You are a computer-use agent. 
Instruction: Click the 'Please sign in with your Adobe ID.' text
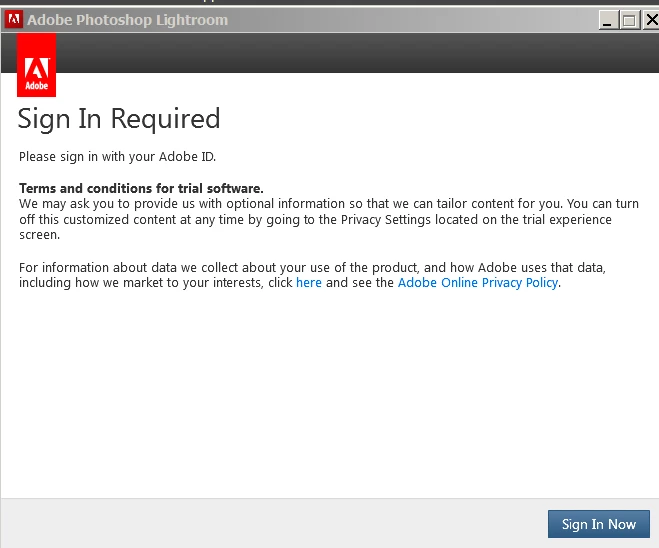pyautogui.click(x=117, y=157)
